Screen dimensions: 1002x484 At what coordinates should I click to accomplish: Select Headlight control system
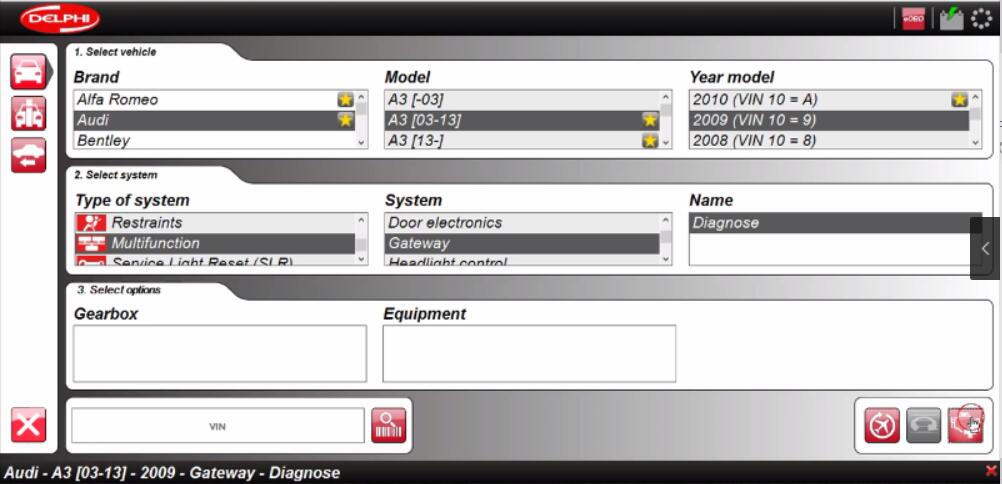point(522,260)
